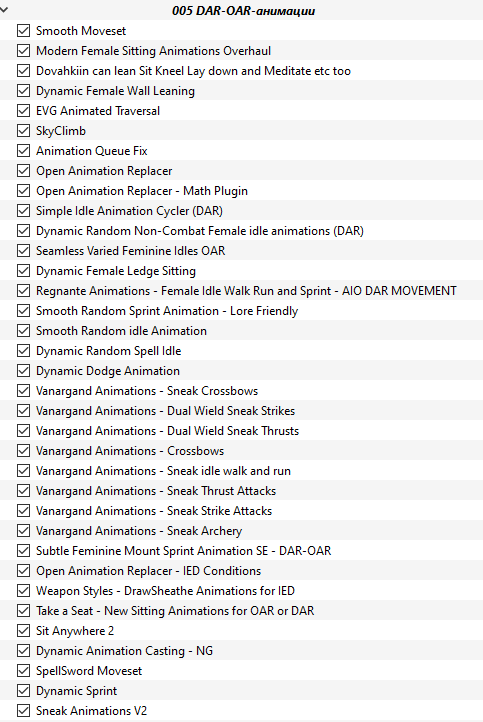Select Dovahkiin can lean Sit Kneel row
Viewport: 483px width, 722px height.
241,71
